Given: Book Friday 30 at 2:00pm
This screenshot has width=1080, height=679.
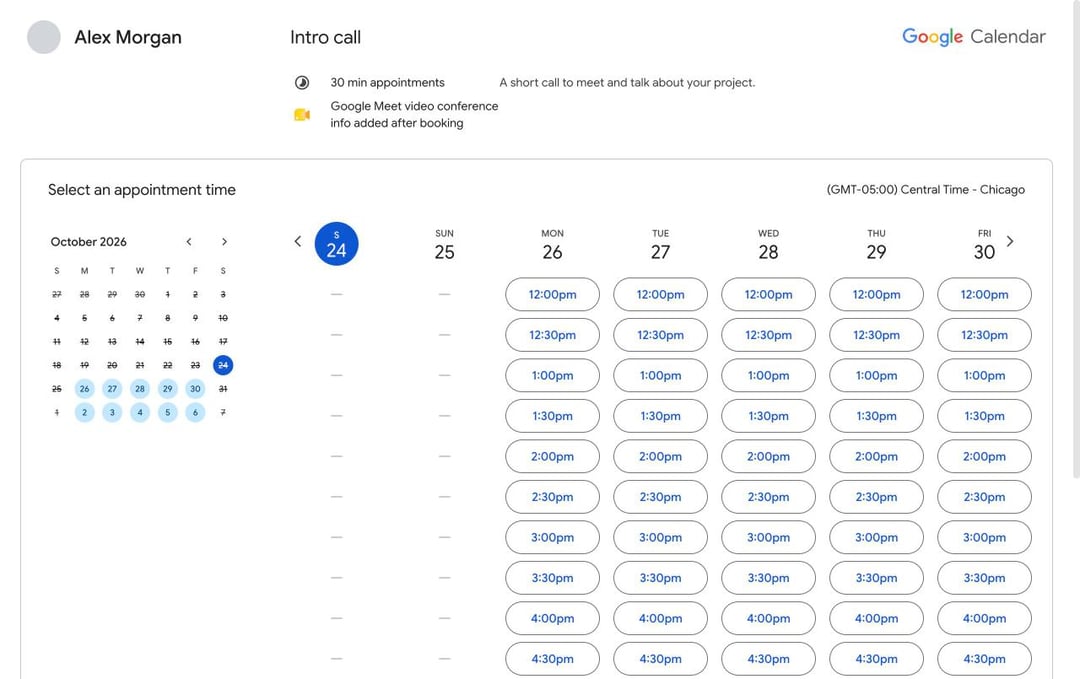Looking at the screenshot, I should tap(984, 457).
